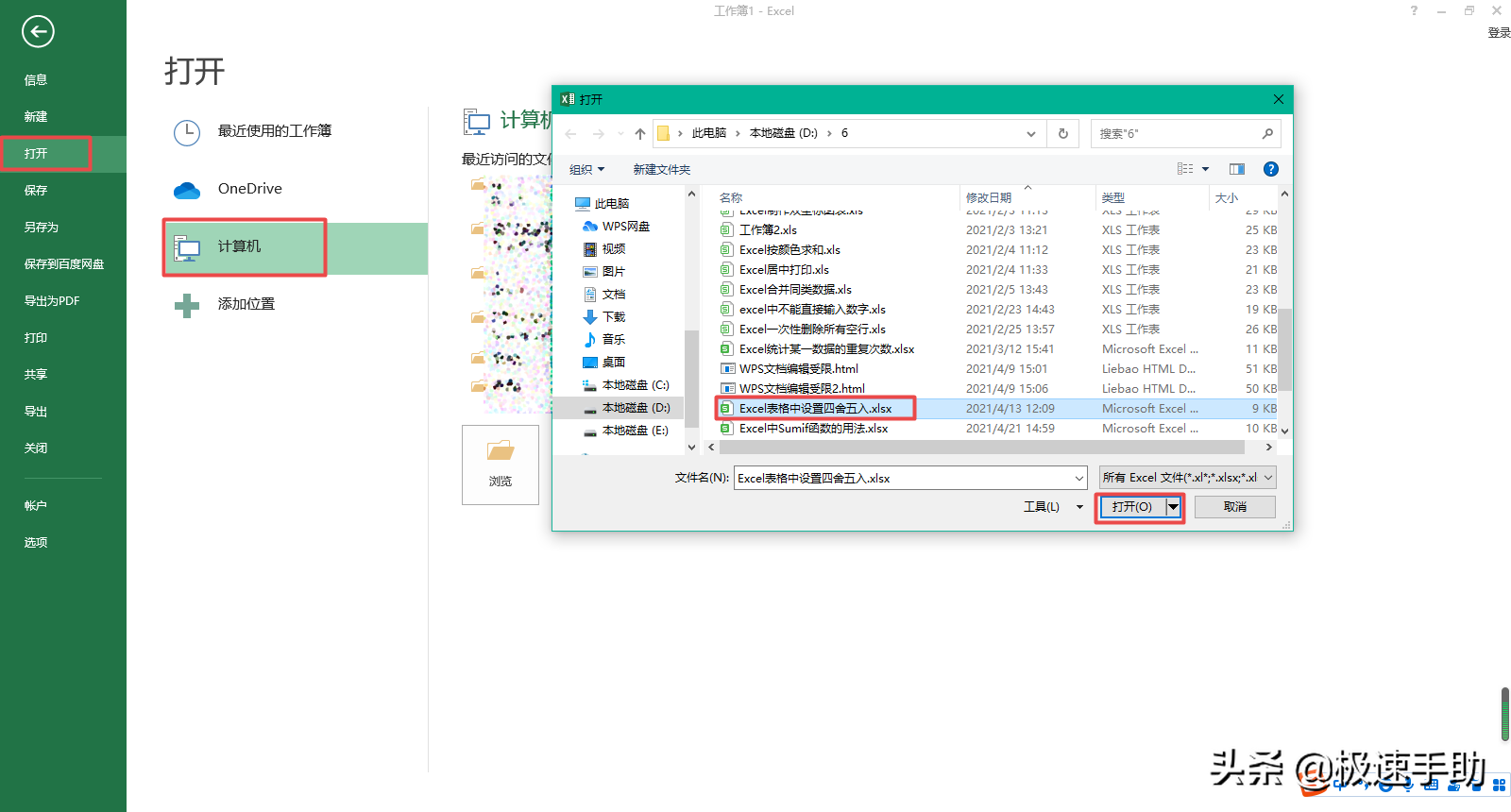This screenshot has width=1511, height=812.
Task: Select 最近使用的工作簿 location
Action: pos(274,131)
